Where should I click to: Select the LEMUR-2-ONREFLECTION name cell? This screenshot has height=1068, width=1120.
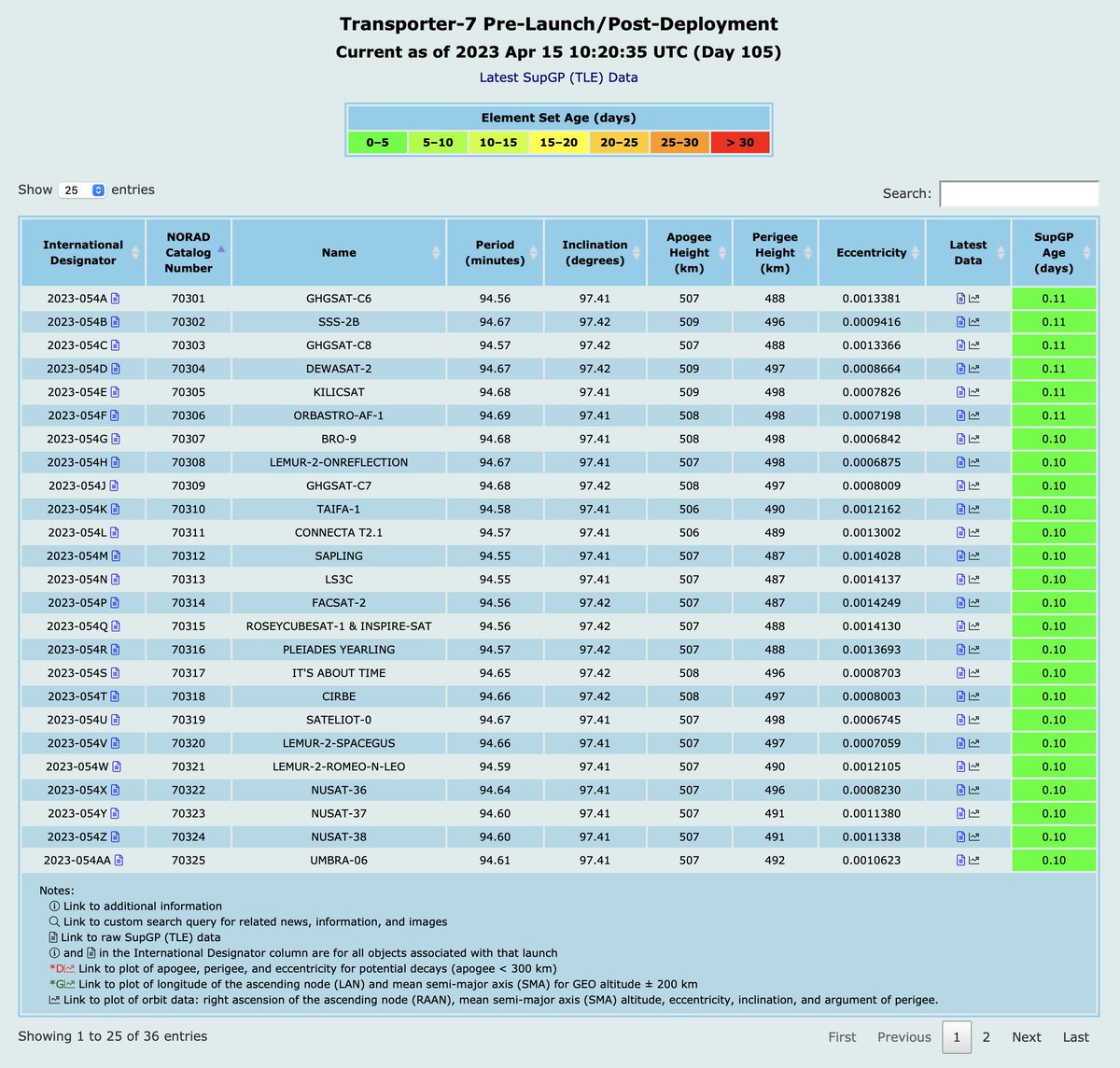339,462
